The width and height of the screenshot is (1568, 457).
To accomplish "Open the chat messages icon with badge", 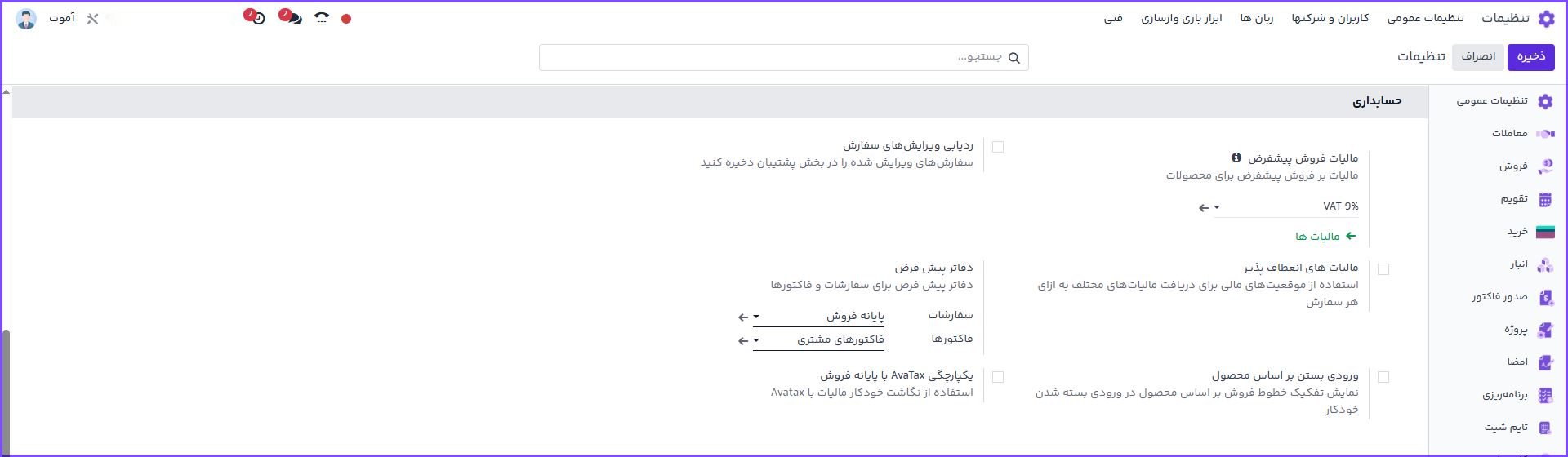I will 293,18.
